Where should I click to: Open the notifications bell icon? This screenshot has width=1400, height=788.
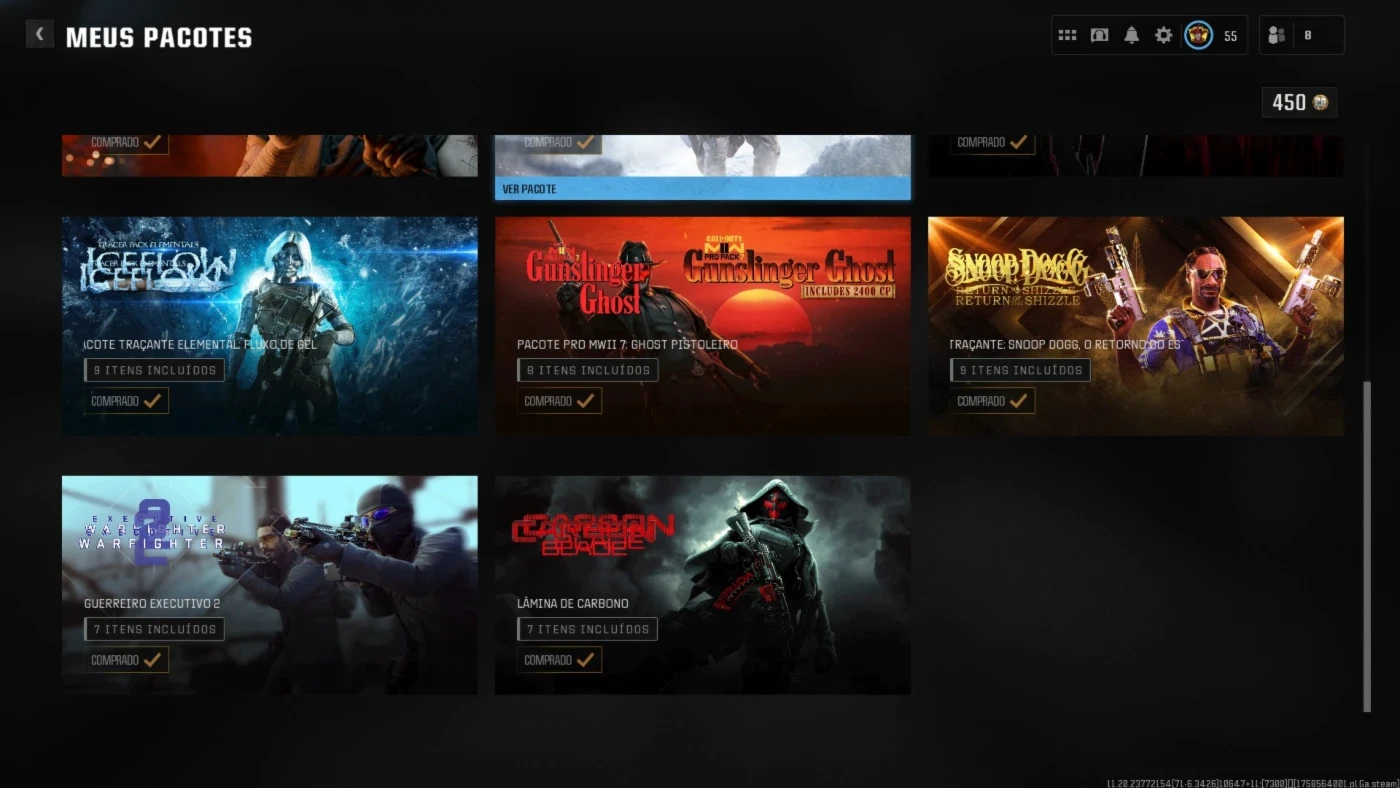[1131, 35]
